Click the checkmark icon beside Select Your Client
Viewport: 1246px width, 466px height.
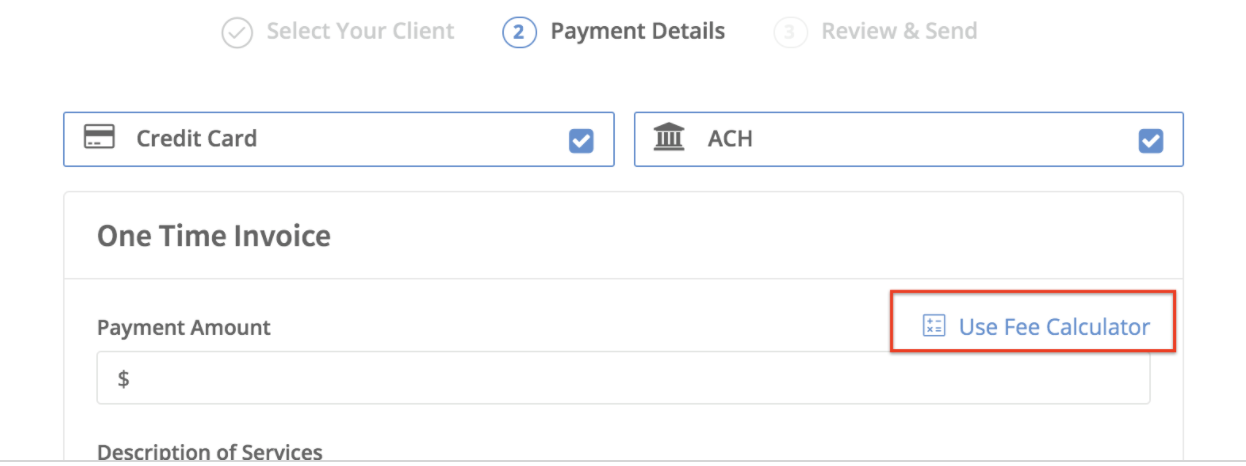237,33
